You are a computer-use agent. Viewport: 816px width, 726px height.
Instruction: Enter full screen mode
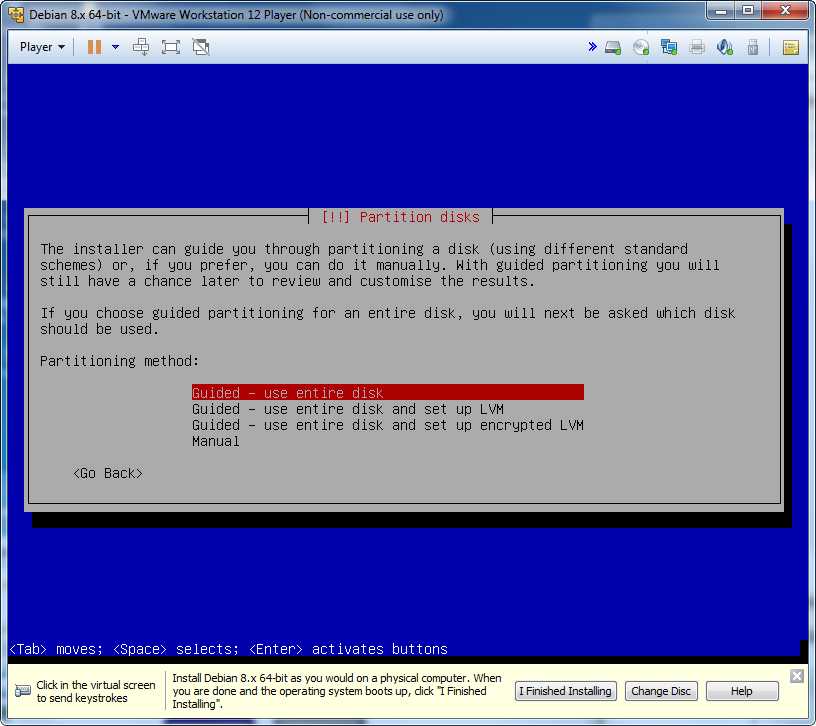click(171, 47)
